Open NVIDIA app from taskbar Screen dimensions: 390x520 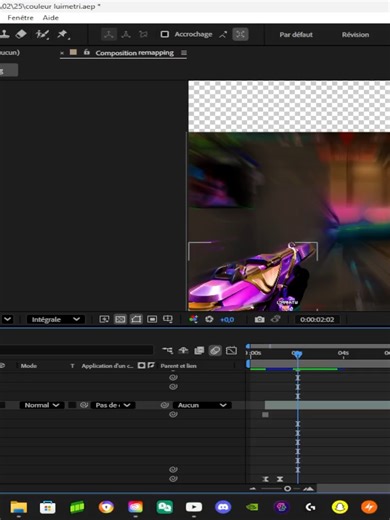(x=252, y=507)
